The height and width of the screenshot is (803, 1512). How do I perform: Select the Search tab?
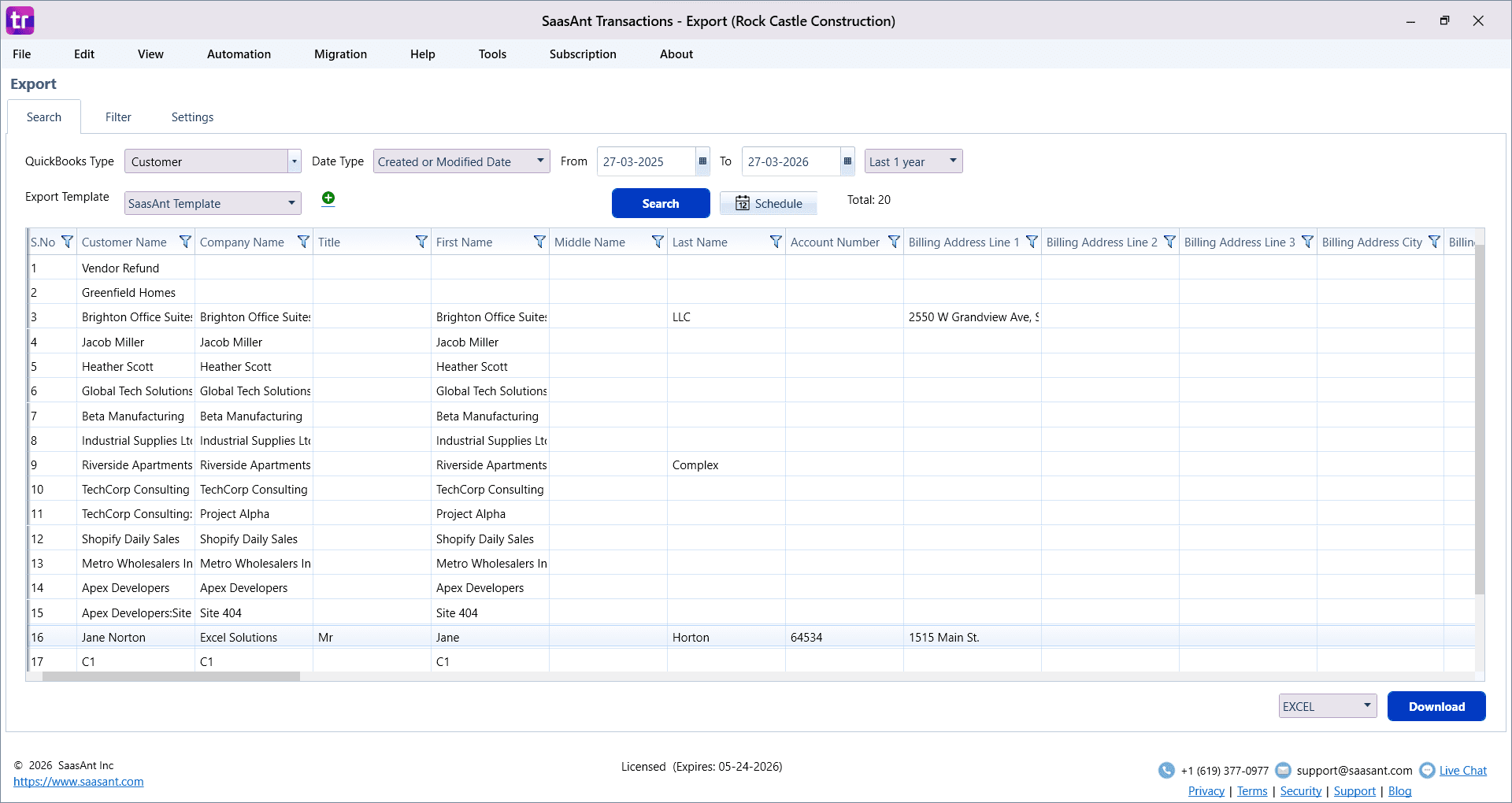point(44,117)
